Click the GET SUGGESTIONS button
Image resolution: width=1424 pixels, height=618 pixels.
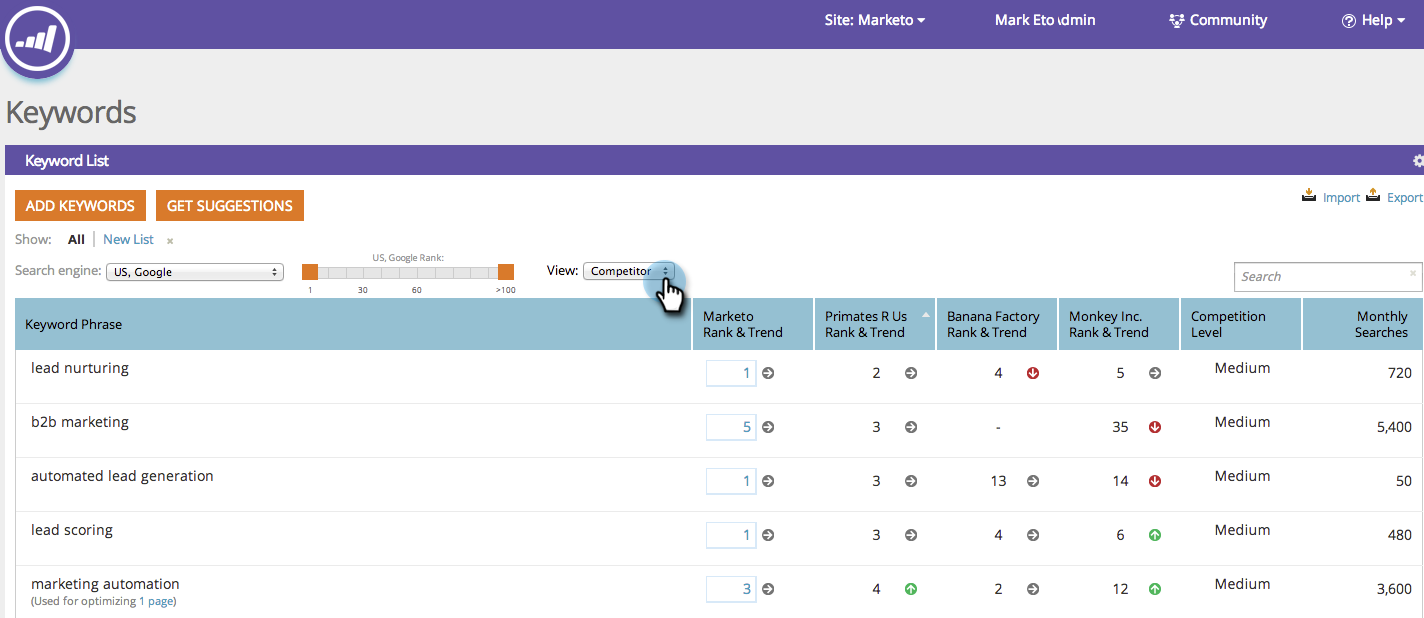229,206
